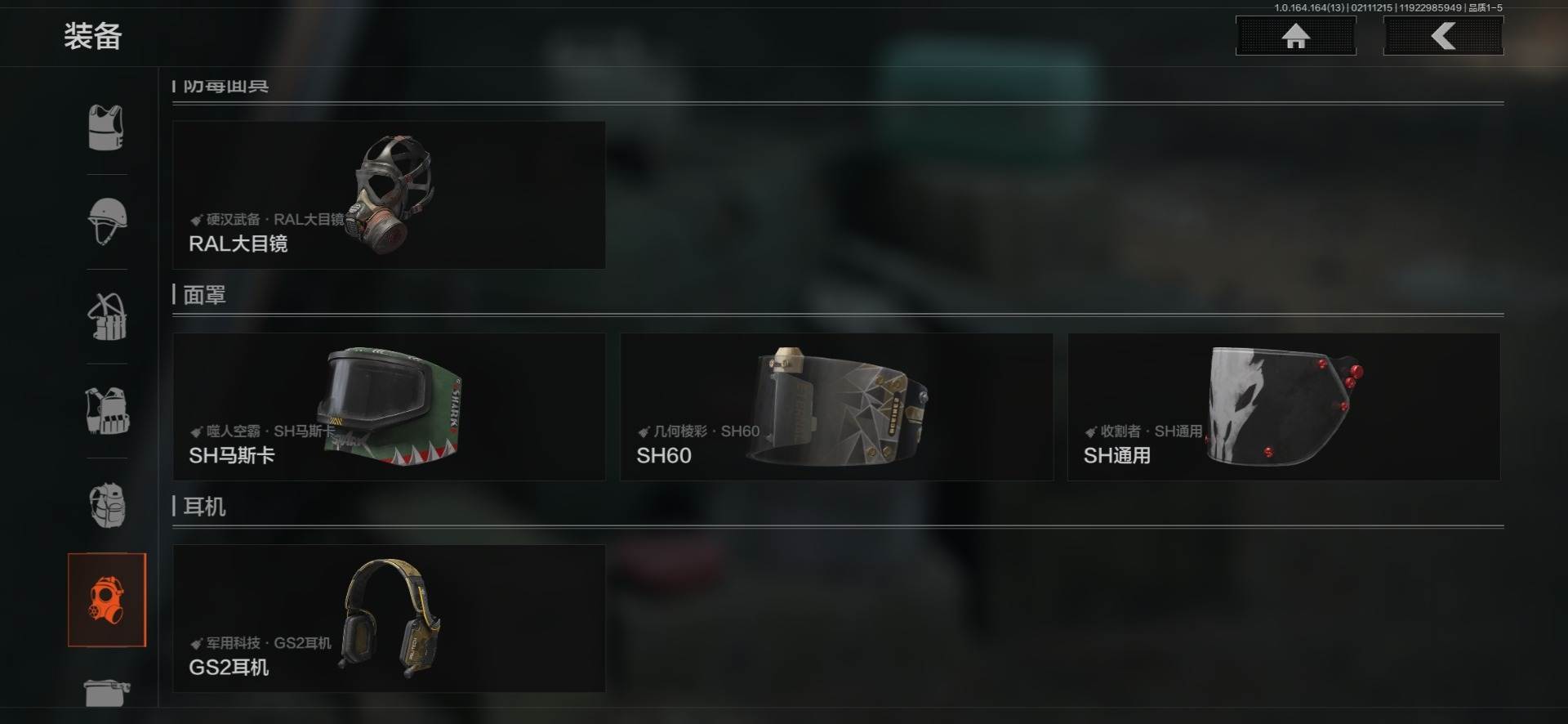Open the body armor vest category
This screenshot has height=724, width=1568.
click(x=106, y=127)
